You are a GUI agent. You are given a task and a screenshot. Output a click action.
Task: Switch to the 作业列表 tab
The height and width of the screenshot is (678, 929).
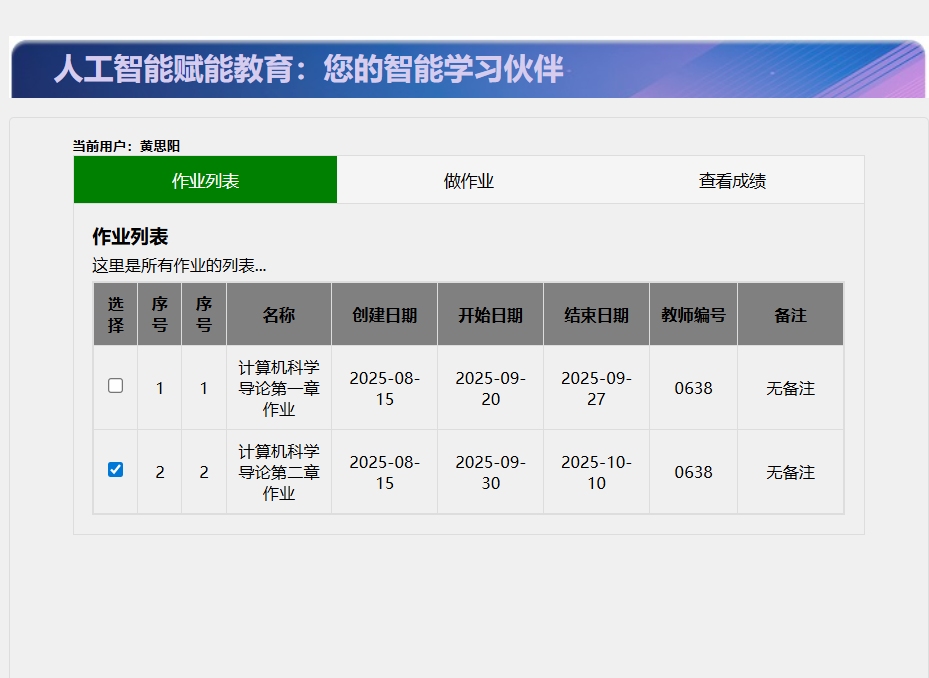point(205,180)
